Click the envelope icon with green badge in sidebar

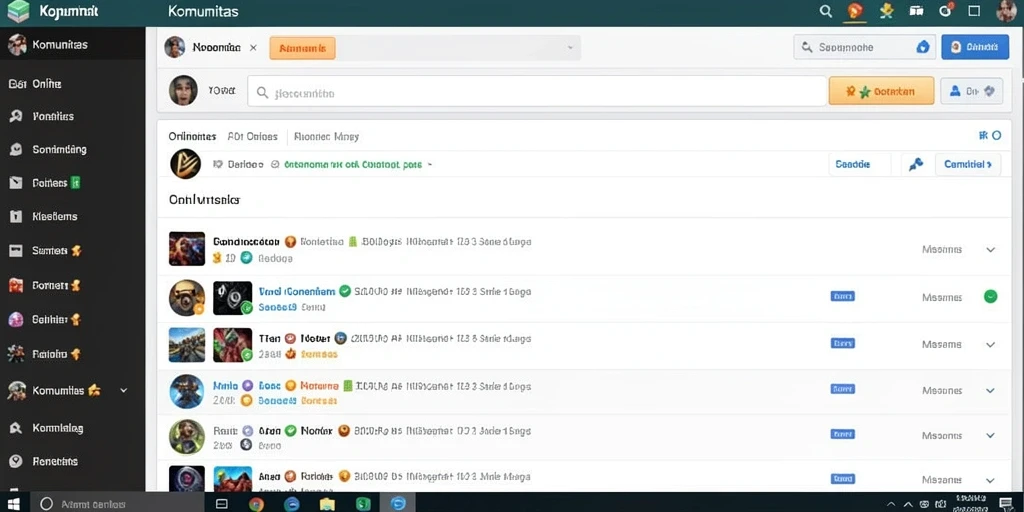point(16,183)
